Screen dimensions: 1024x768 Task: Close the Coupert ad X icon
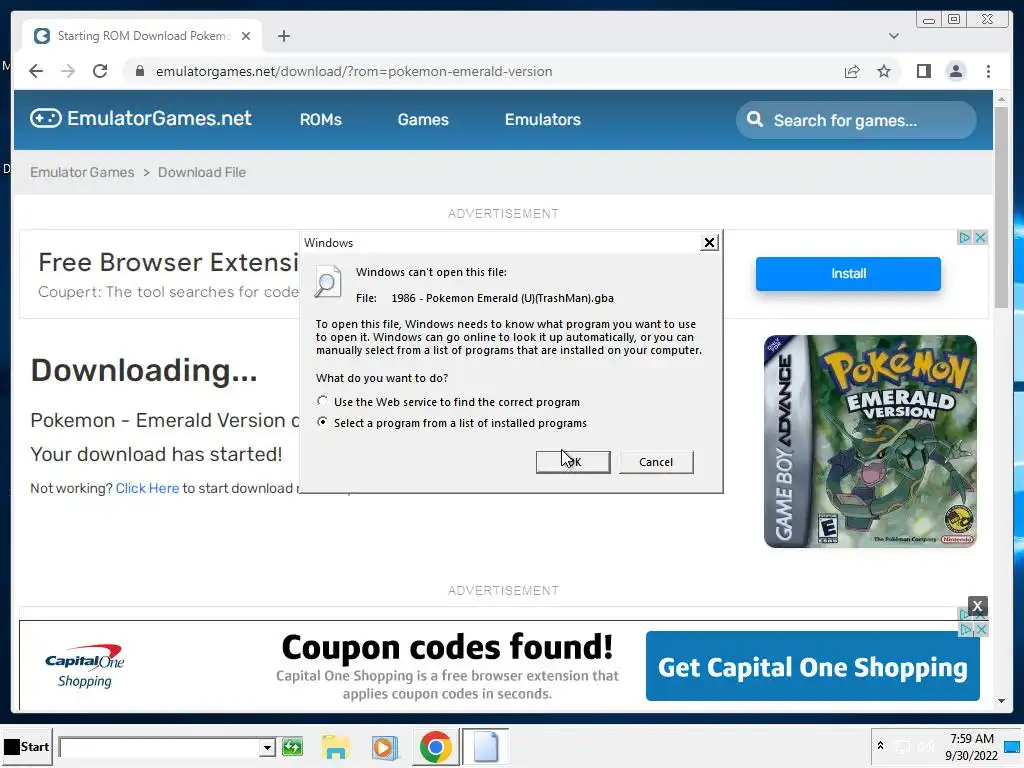click(980, 238)
